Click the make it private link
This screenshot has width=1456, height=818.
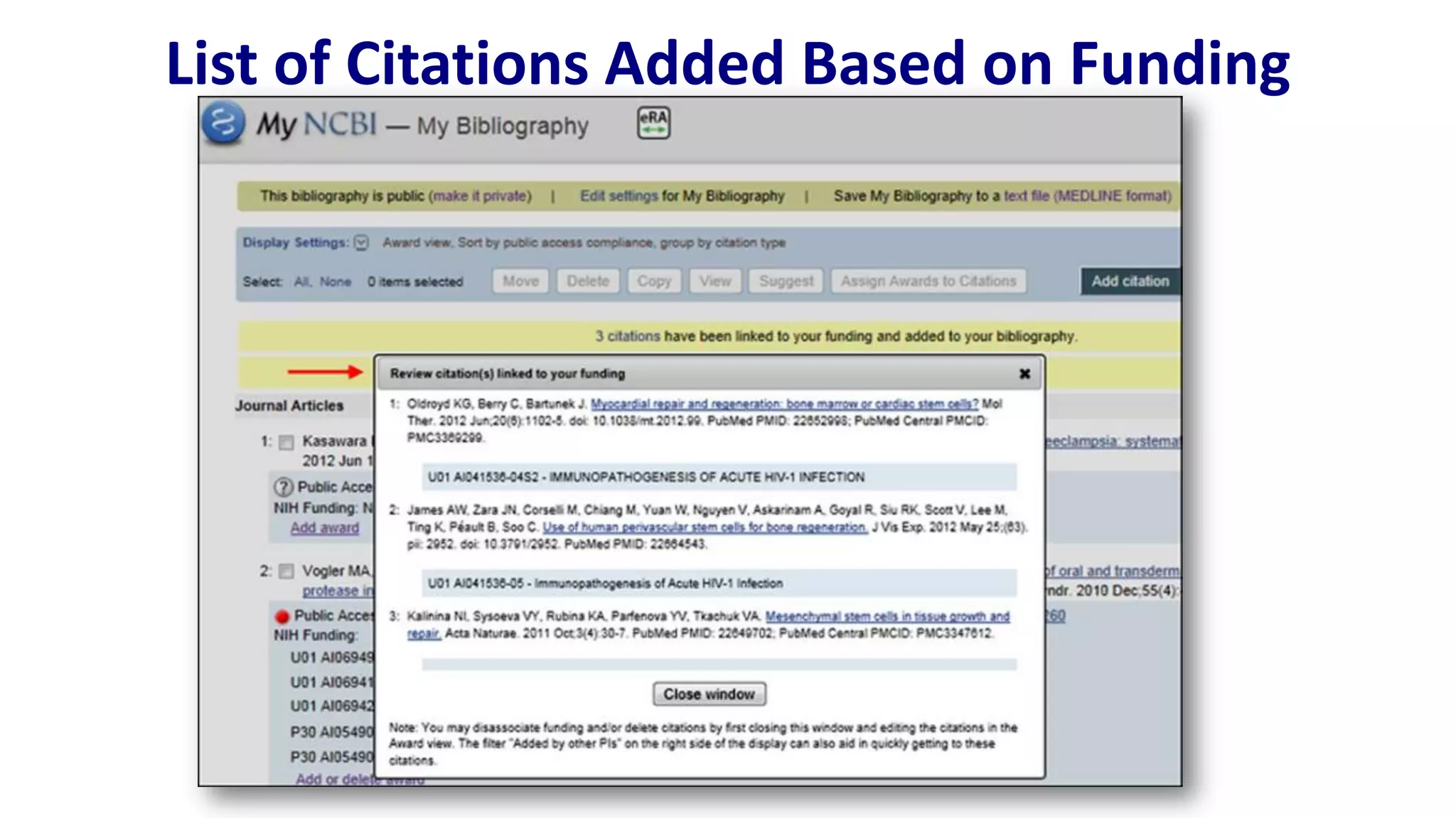(480, 195)
